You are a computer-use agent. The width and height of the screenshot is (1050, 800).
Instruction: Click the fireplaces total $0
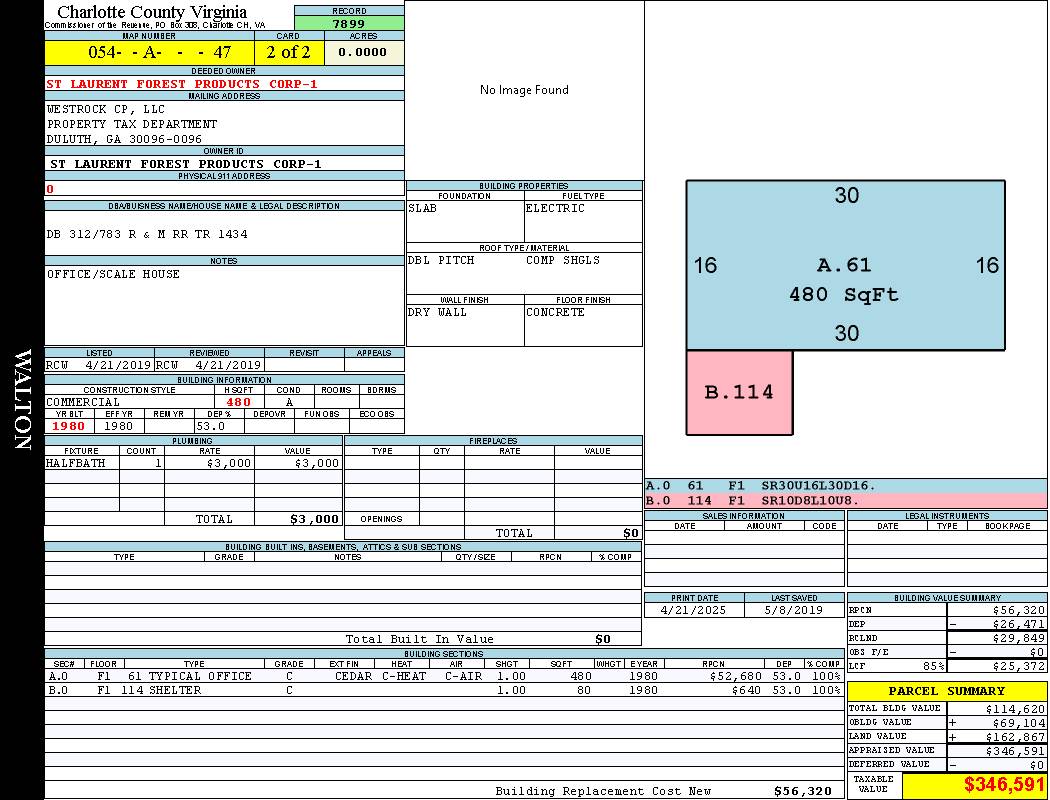[x=631, y=533]
